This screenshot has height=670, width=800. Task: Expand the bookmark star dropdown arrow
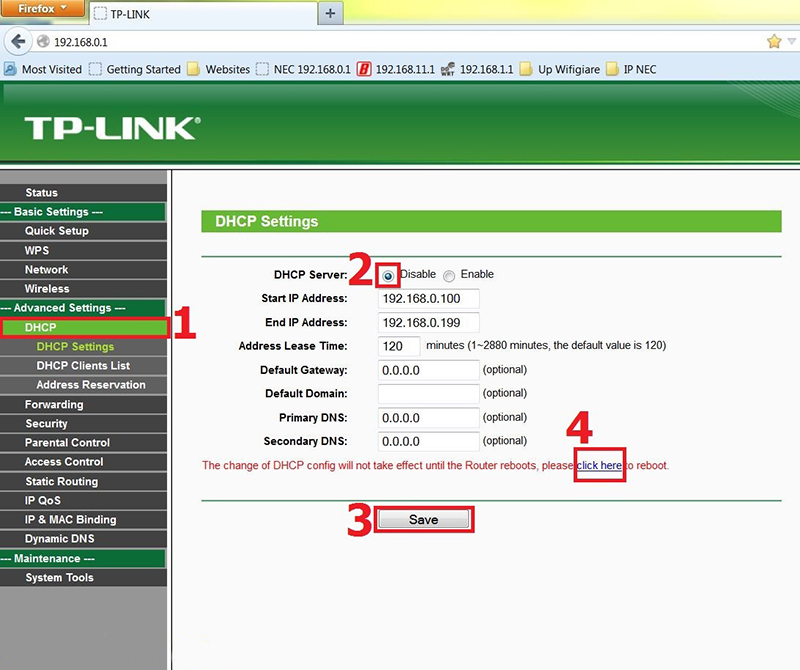point(791,41)
